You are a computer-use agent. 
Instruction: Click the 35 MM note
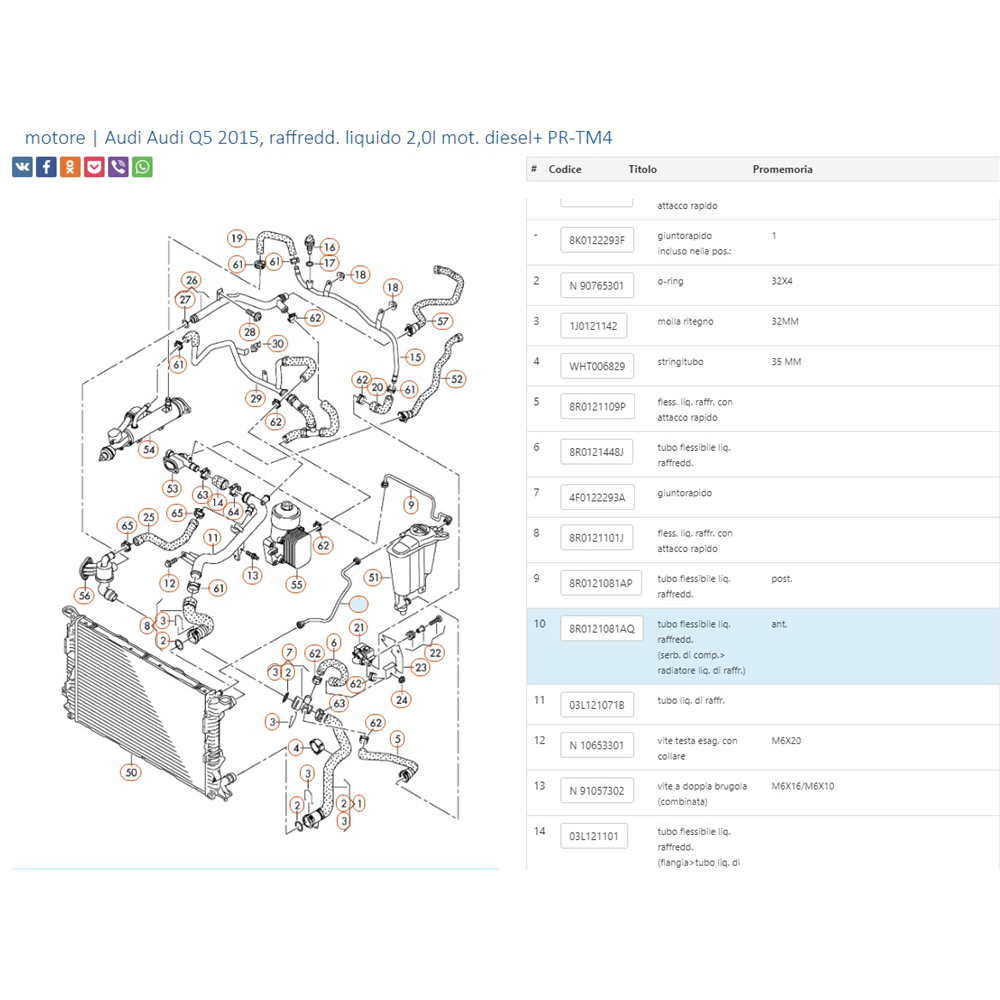pos(786,362)
